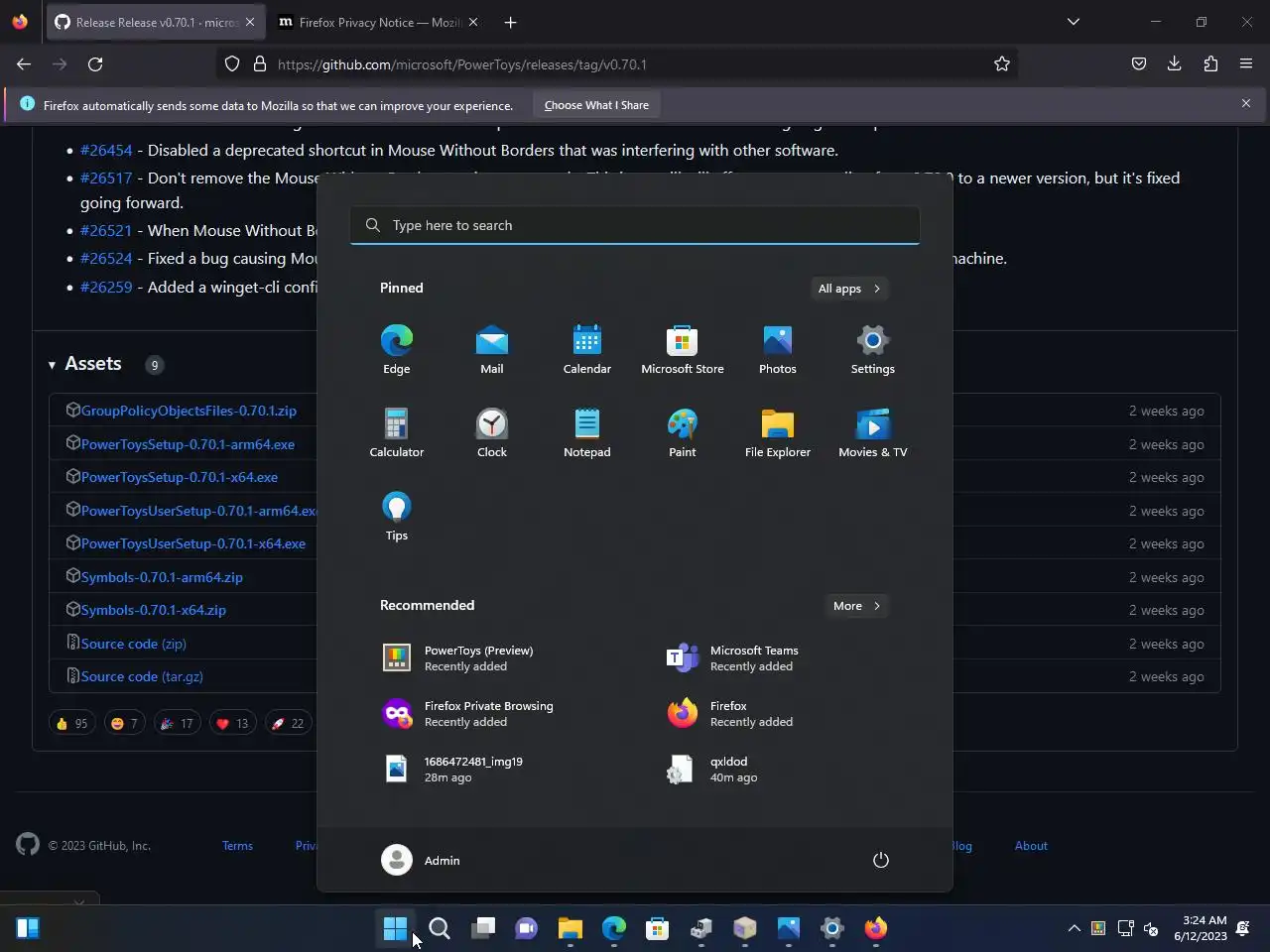1270x952 pixels.
Task: Open taskbar Search icon
Action: [440, 928]
